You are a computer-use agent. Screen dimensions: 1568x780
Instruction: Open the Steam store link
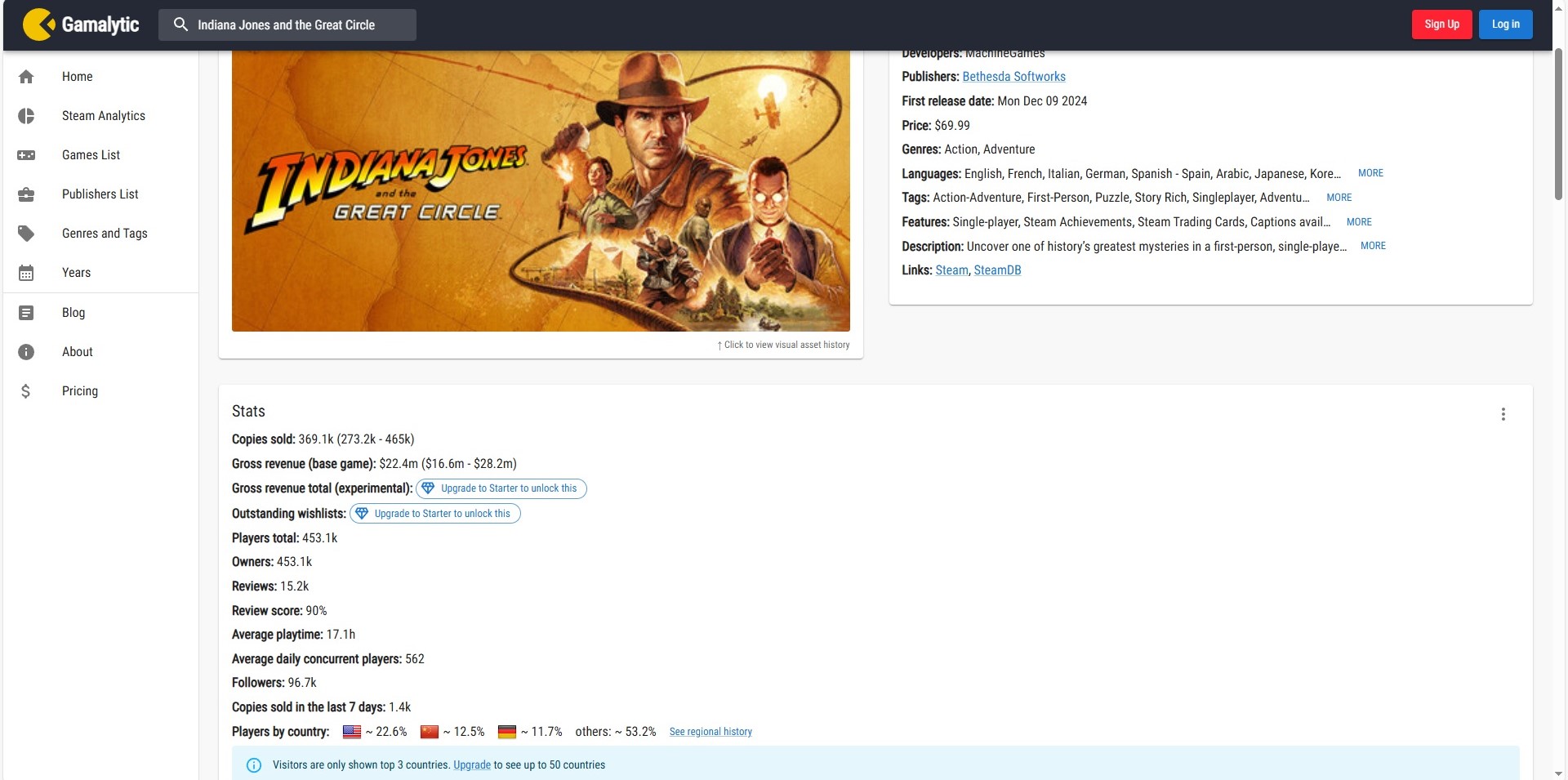click(951, 270)
